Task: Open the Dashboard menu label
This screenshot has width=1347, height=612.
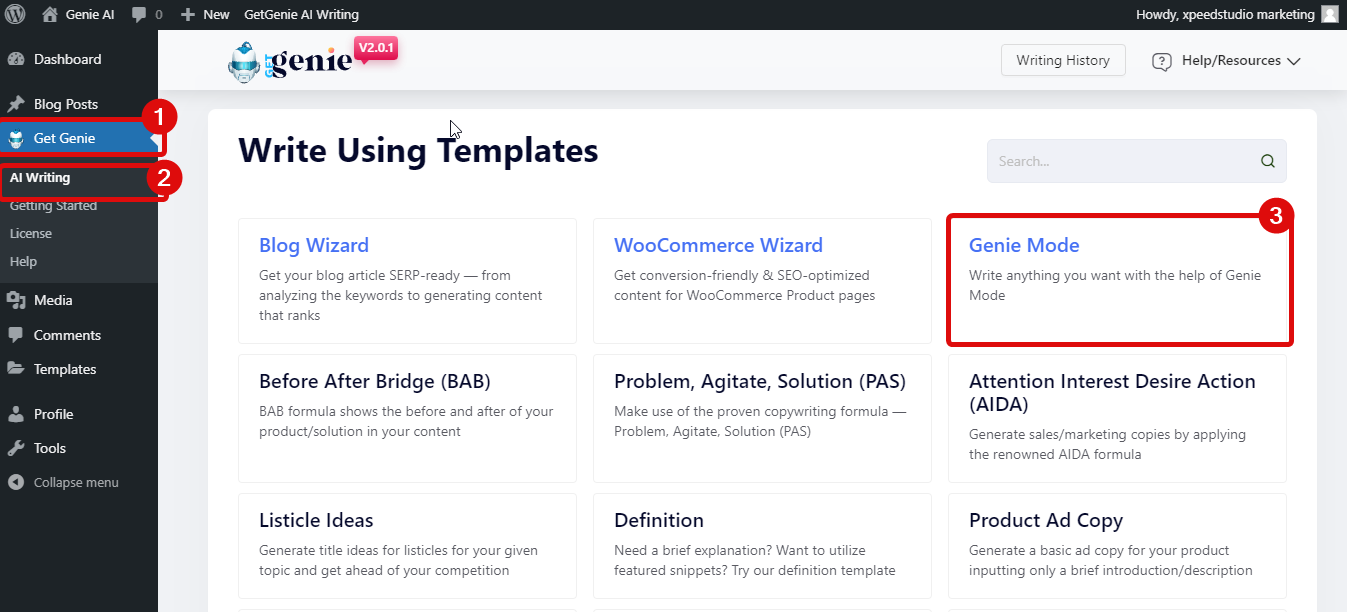Action: click(x=68, y=59)
